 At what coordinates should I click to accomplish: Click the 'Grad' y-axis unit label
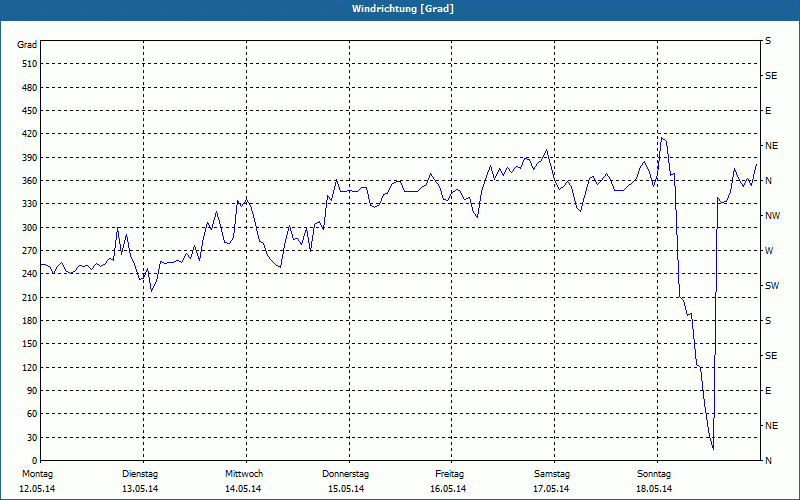28,45
